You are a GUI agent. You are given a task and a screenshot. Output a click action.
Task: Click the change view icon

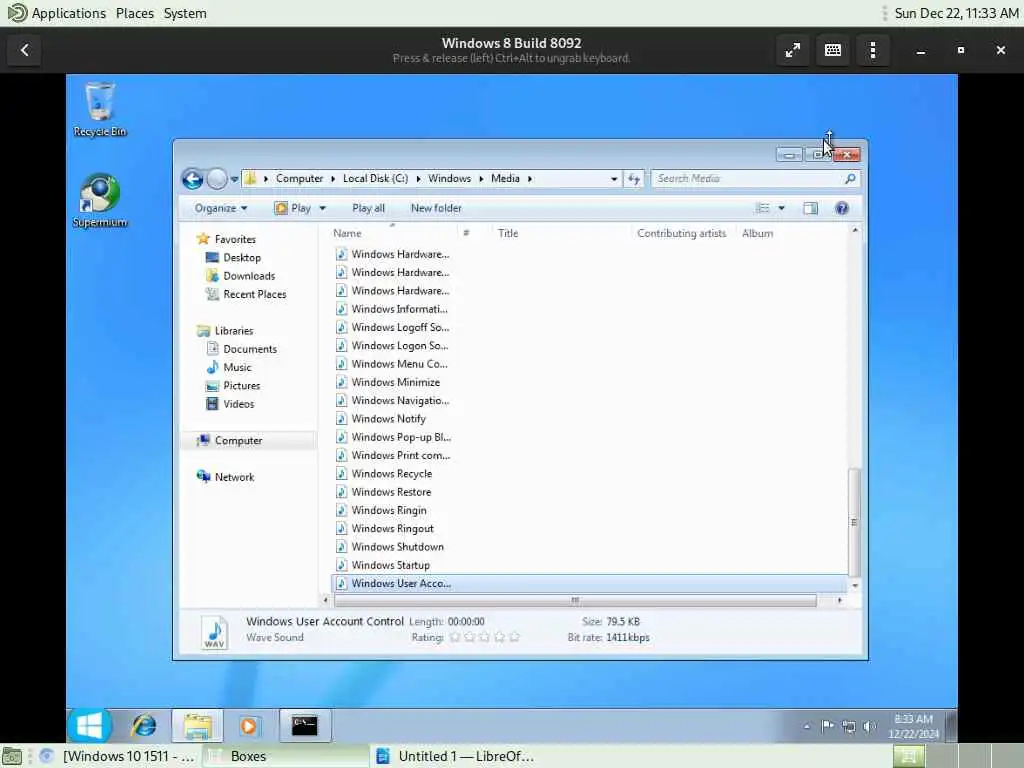click(762, 208)
